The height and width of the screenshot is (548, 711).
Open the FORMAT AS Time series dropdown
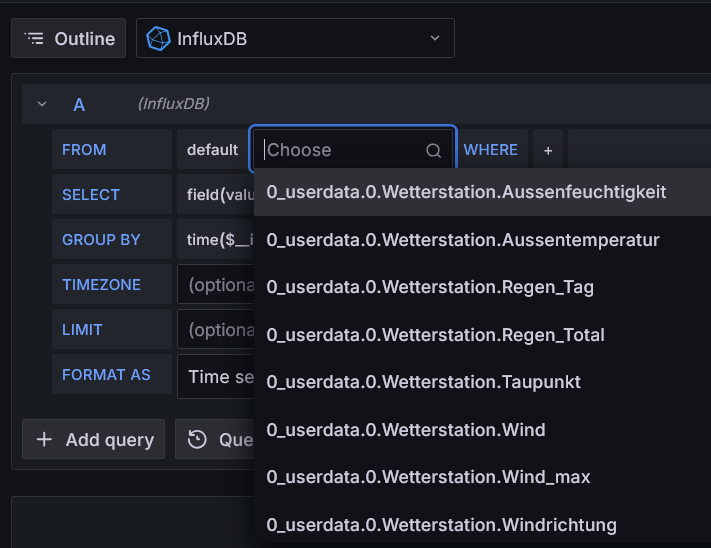(216, 377)
